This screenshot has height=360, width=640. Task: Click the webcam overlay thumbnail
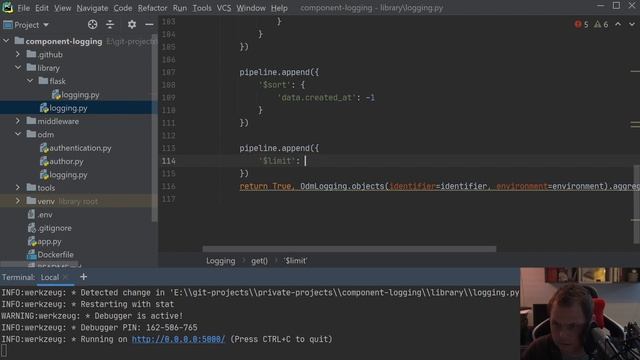click(x=580, y=313)
